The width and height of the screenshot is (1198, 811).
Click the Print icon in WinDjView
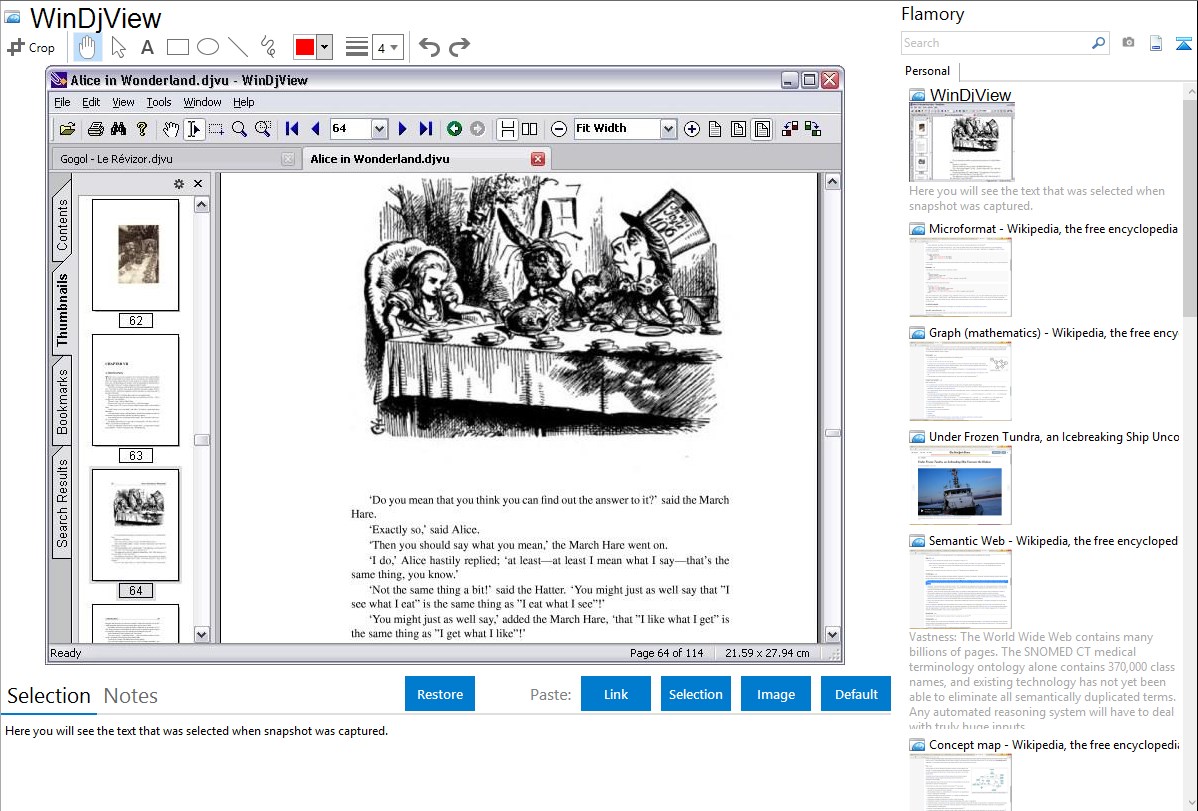click(x=96, y=128)
